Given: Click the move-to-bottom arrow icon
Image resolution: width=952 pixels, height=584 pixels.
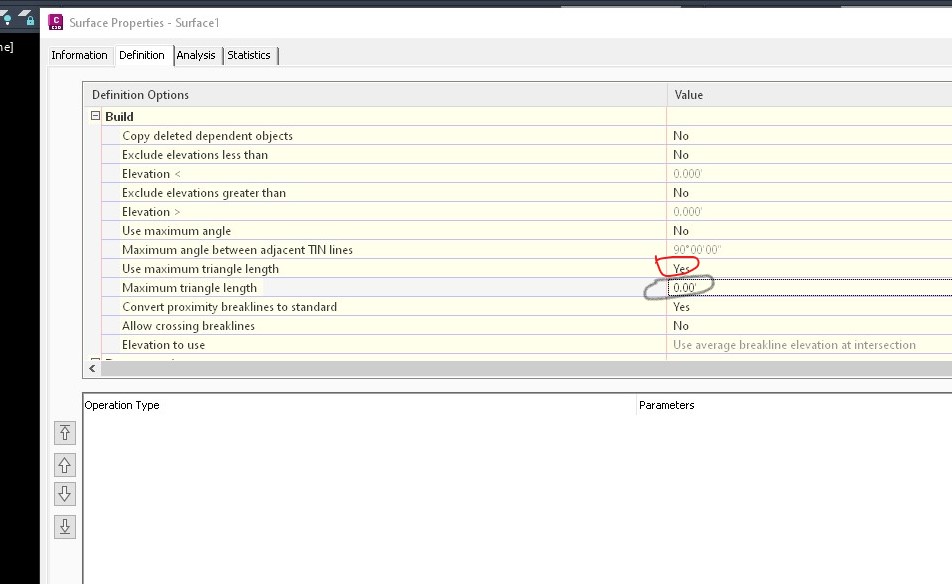Looking at the screenshot, I should point(64,526).
